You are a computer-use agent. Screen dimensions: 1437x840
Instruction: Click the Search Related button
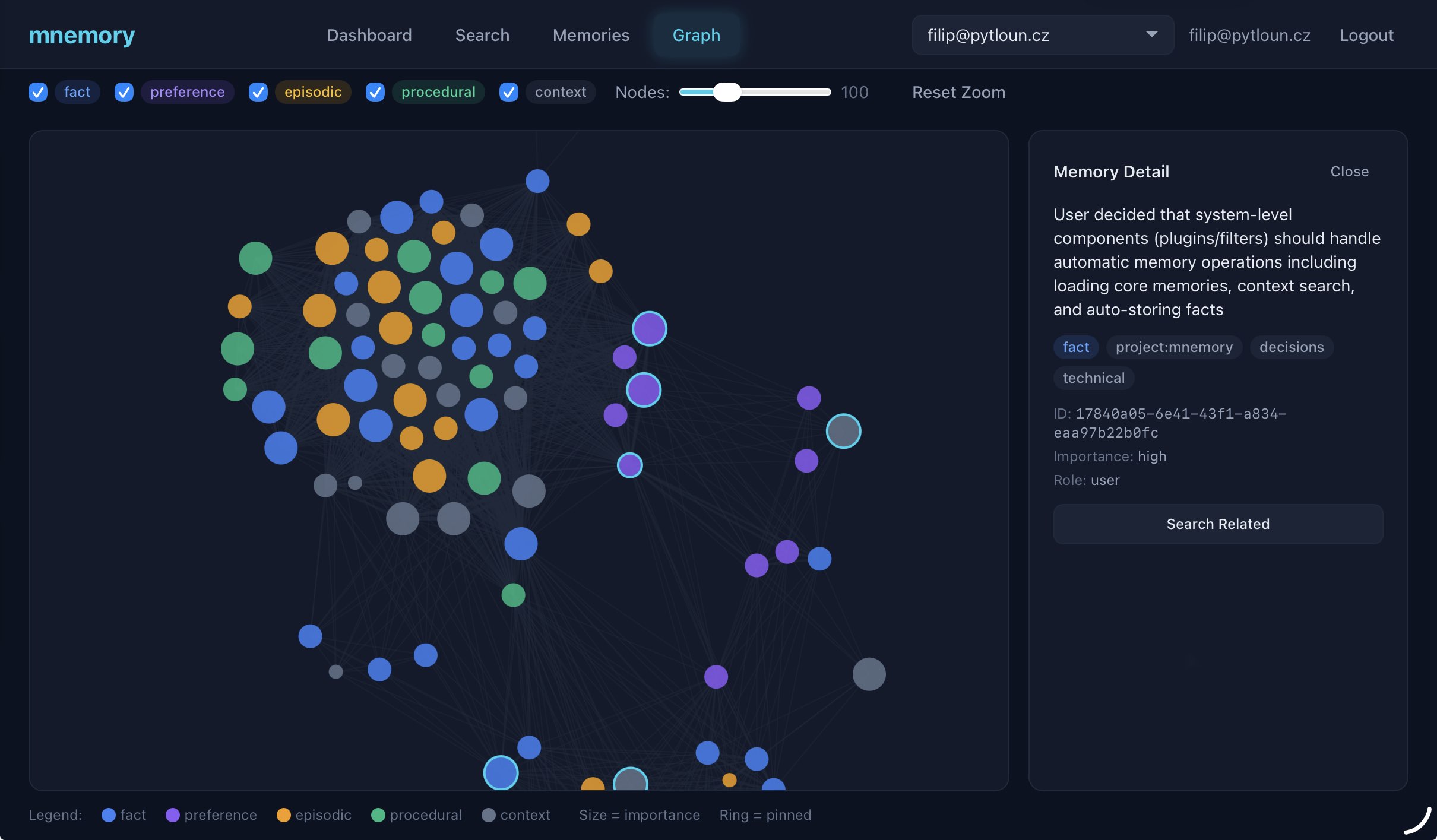click(x=1217, y=524)
